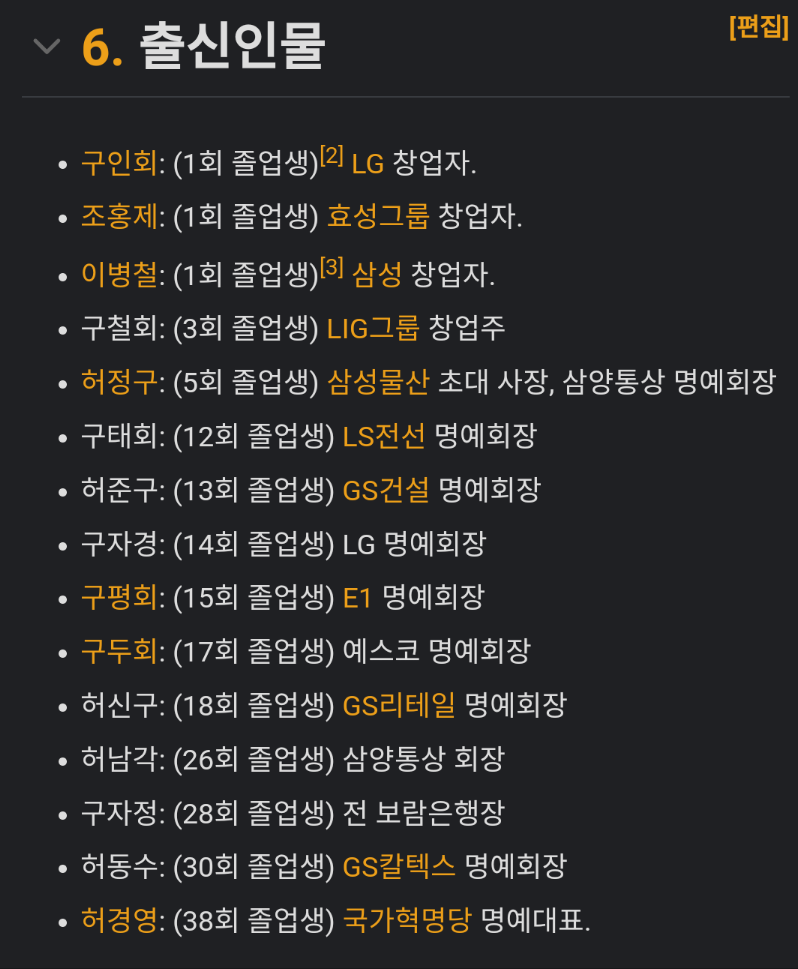Open the 삼성물산 link
The height and width of the screenshot is (969, 798).
tap(378, 382)
